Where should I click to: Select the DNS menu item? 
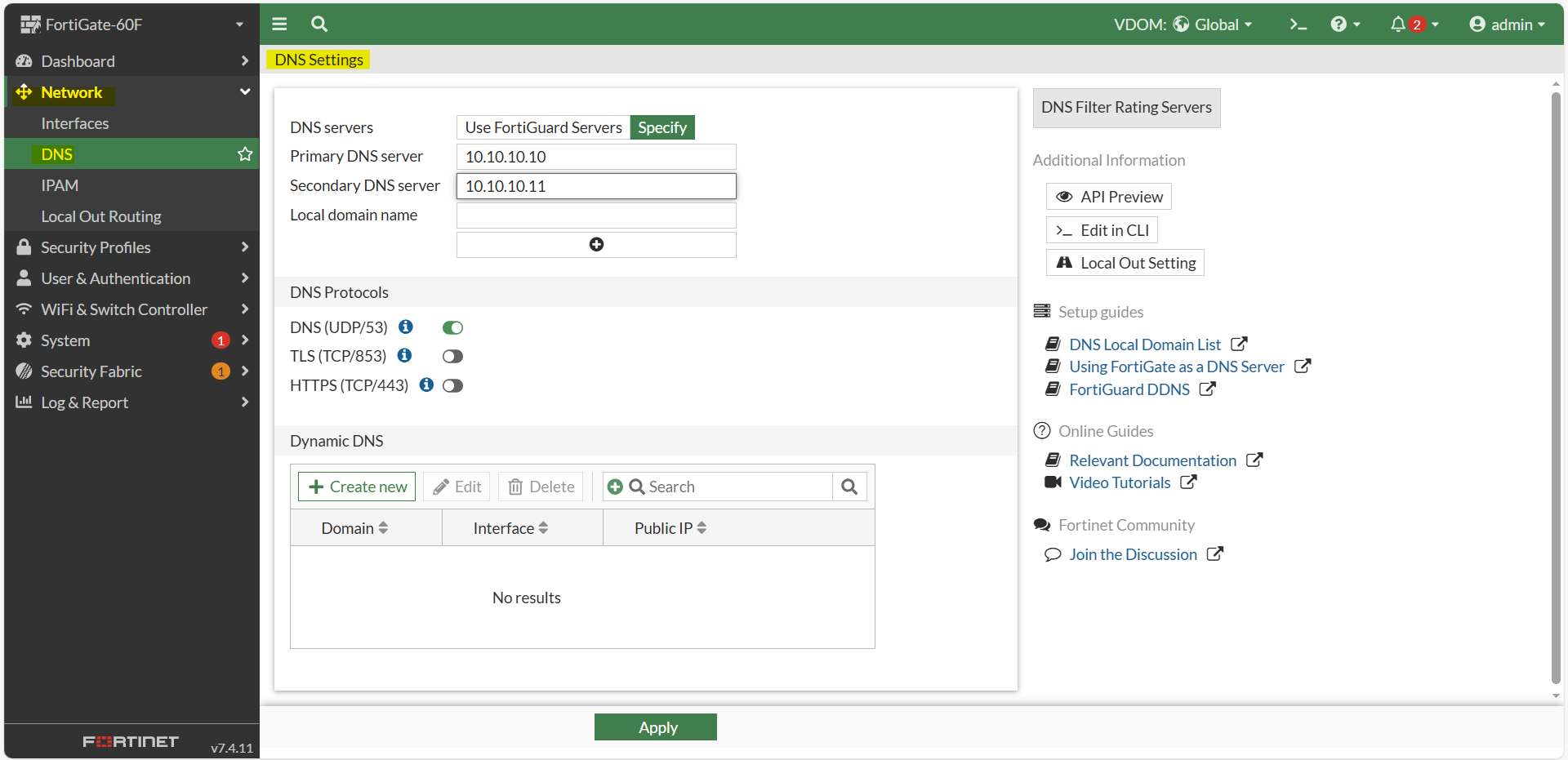(131, 153)
